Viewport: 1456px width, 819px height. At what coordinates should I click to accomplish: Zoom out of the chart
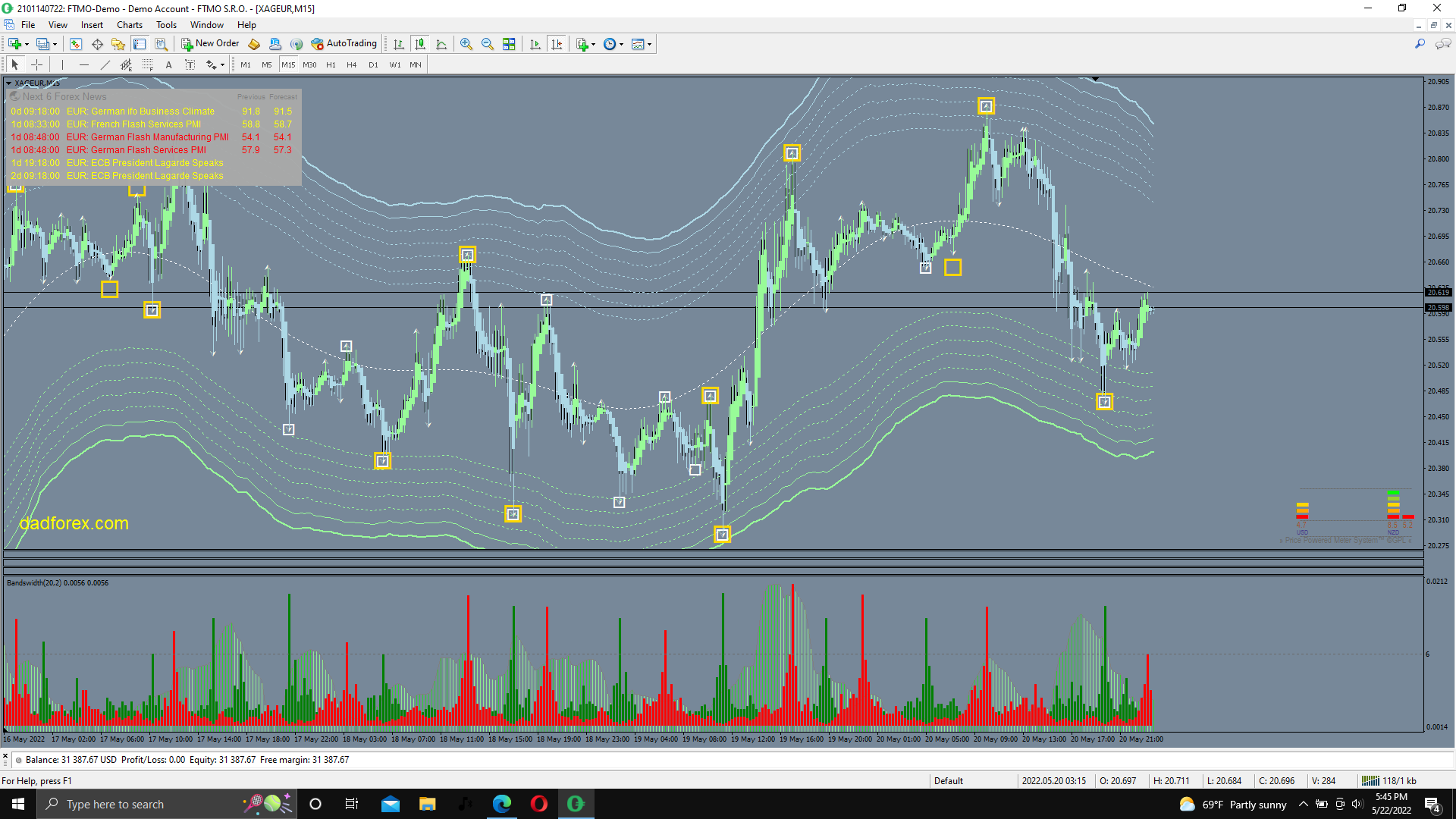coord(488,44)
